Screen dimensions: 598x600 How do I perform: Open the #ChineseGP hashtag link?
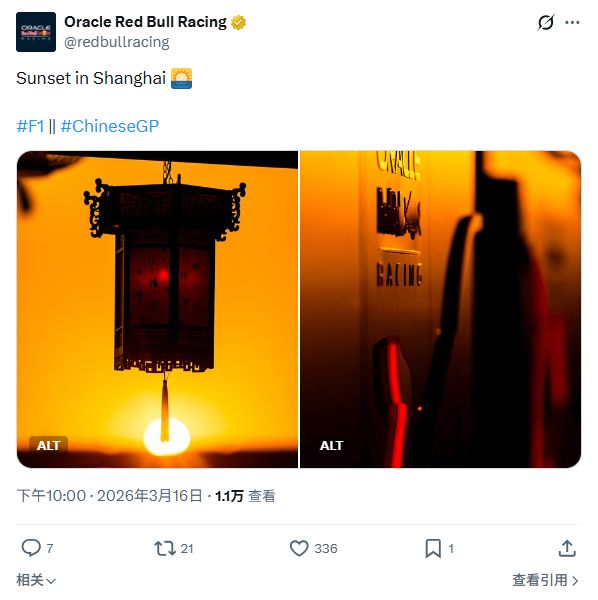(109, 126)
